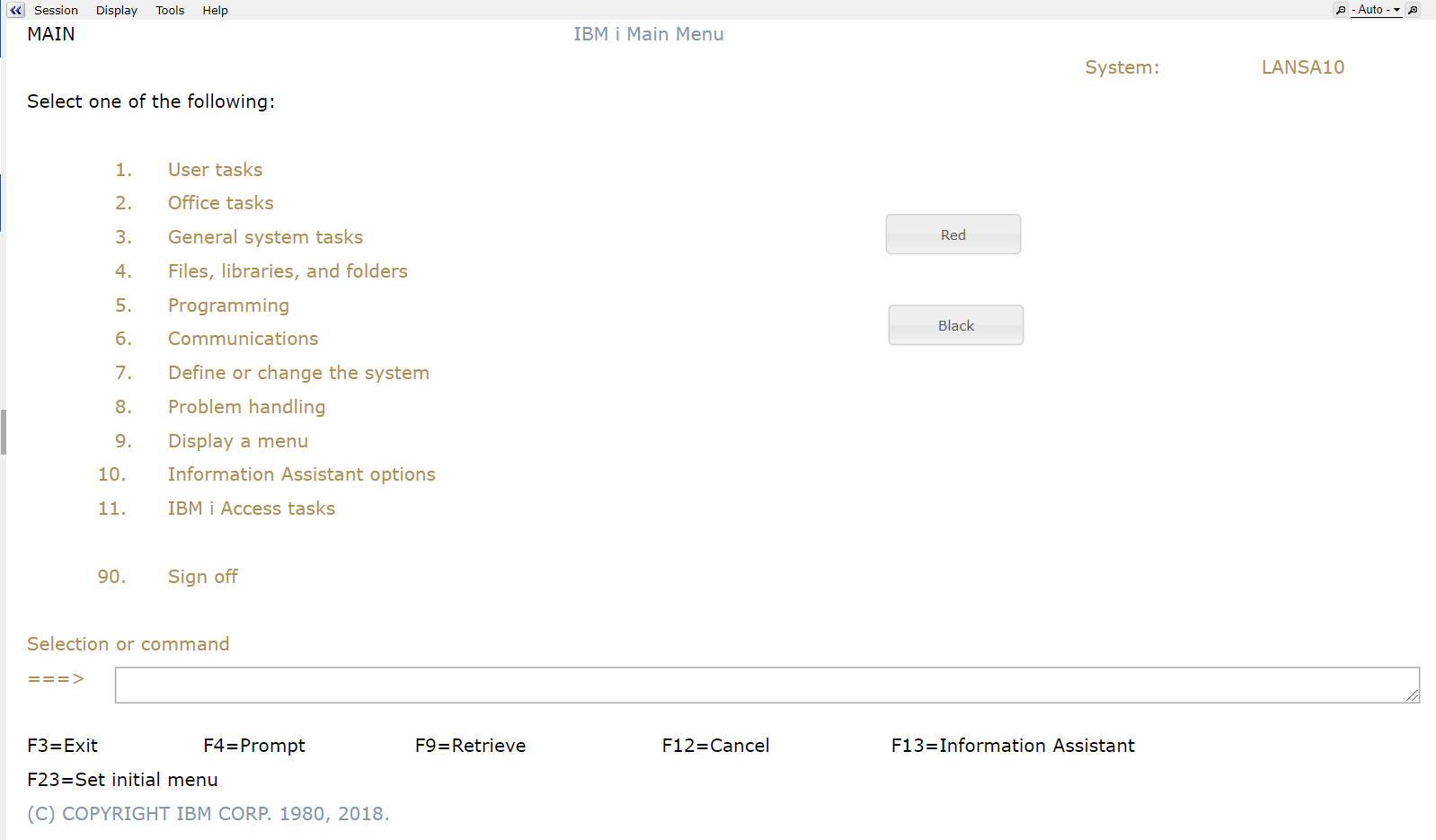Click the zoom out magnifier icon
The width and height of the screenshot is (1436, 840).
point(1340,10)
